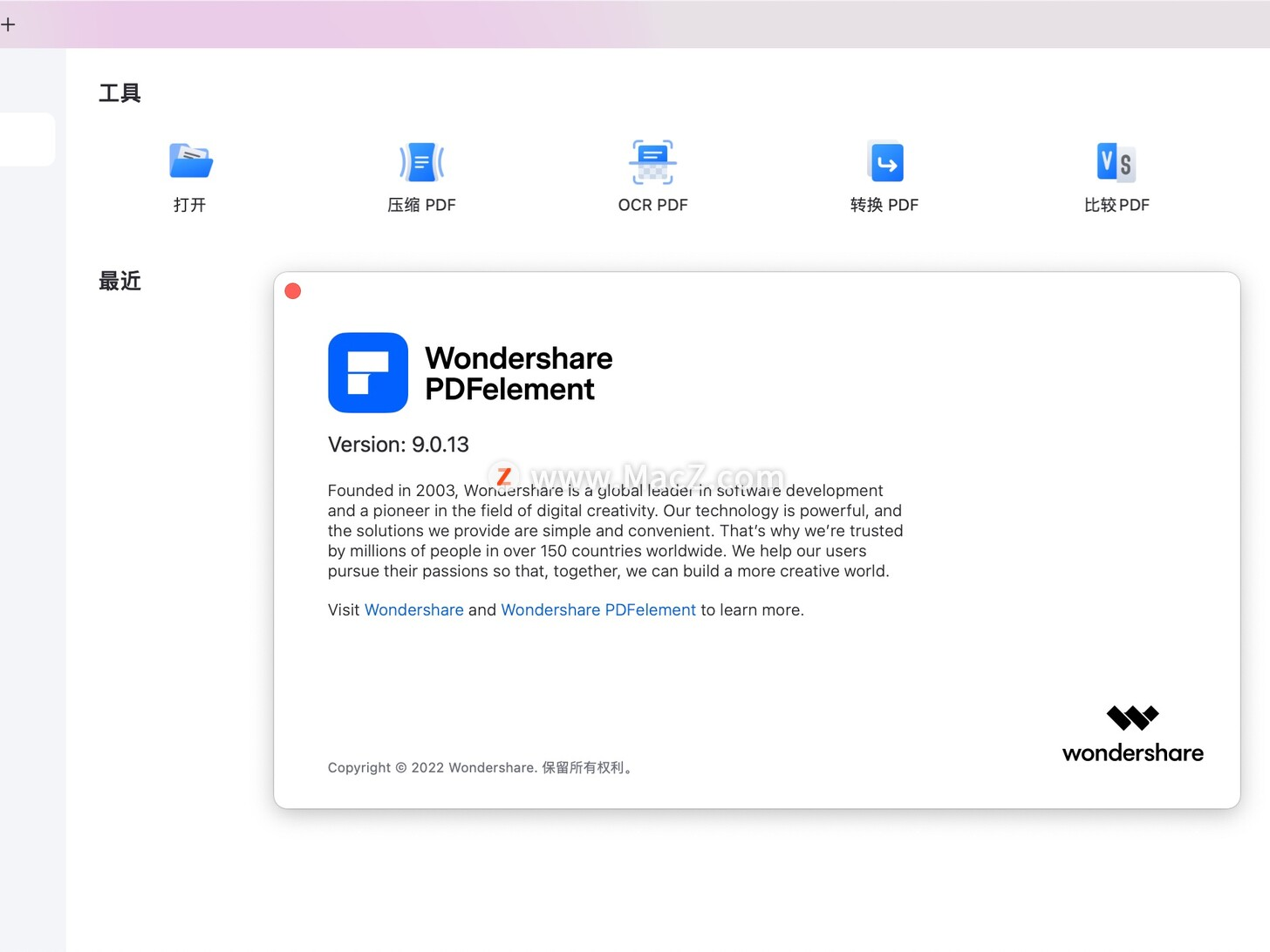
Task: Click the Version: 9.0.13 text
Action: [398, 444]
